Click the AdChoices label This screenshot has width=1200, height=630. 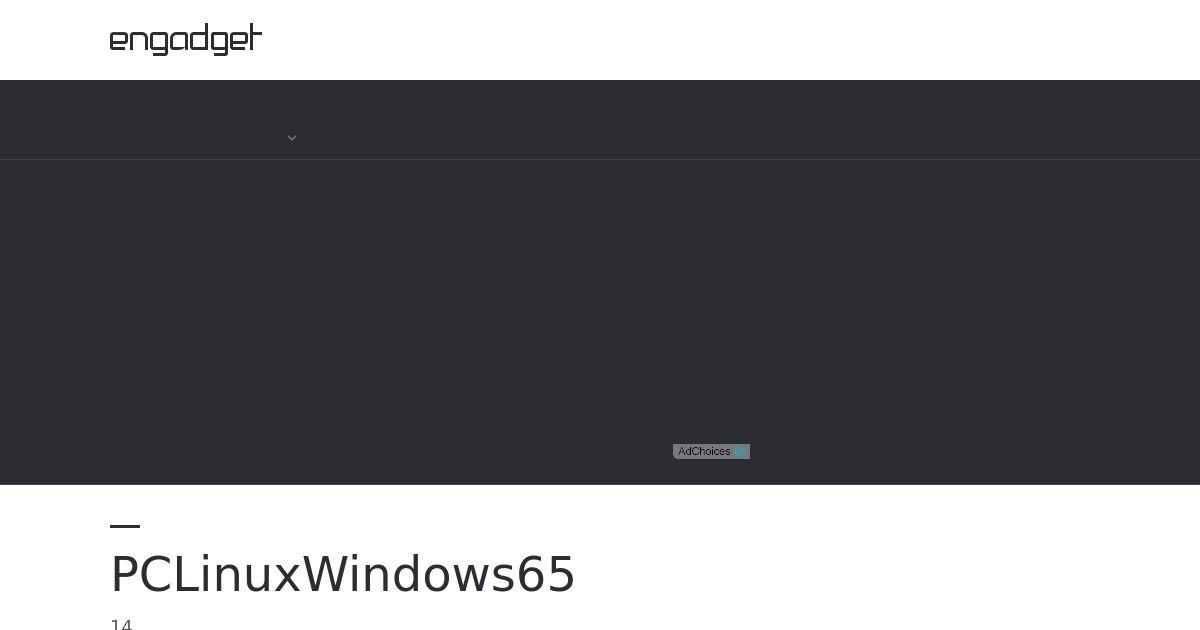click(x=704, y=452)
